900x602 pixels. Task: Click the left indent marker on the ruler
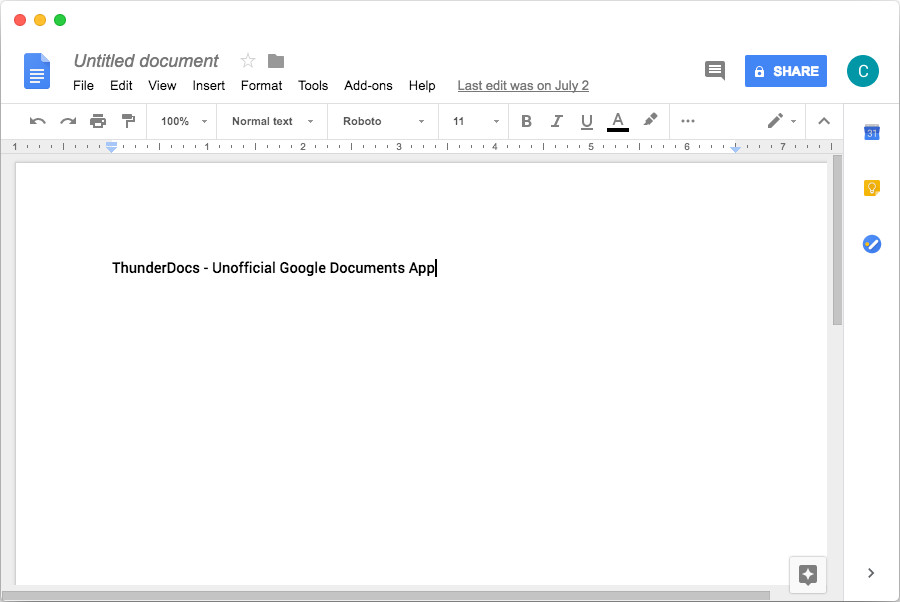pos(111,147)
